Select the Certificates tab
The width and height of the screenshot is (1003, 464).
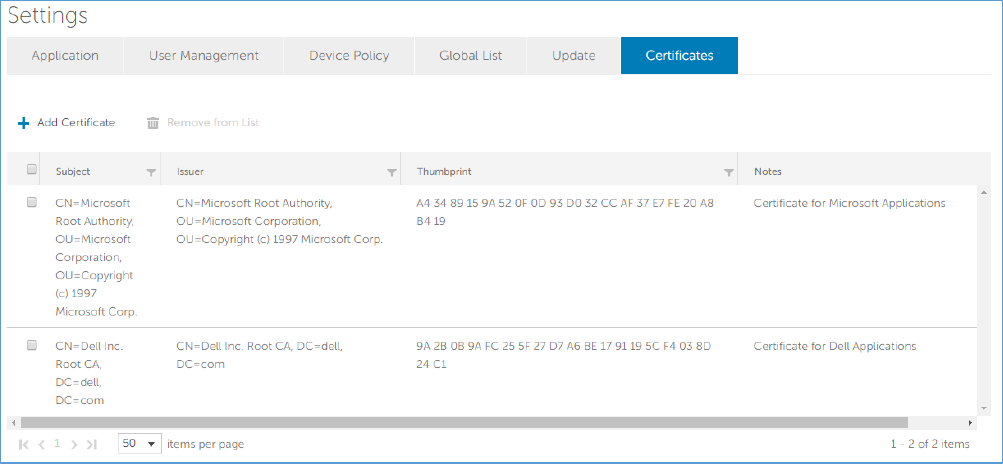(x=679, y=56)
